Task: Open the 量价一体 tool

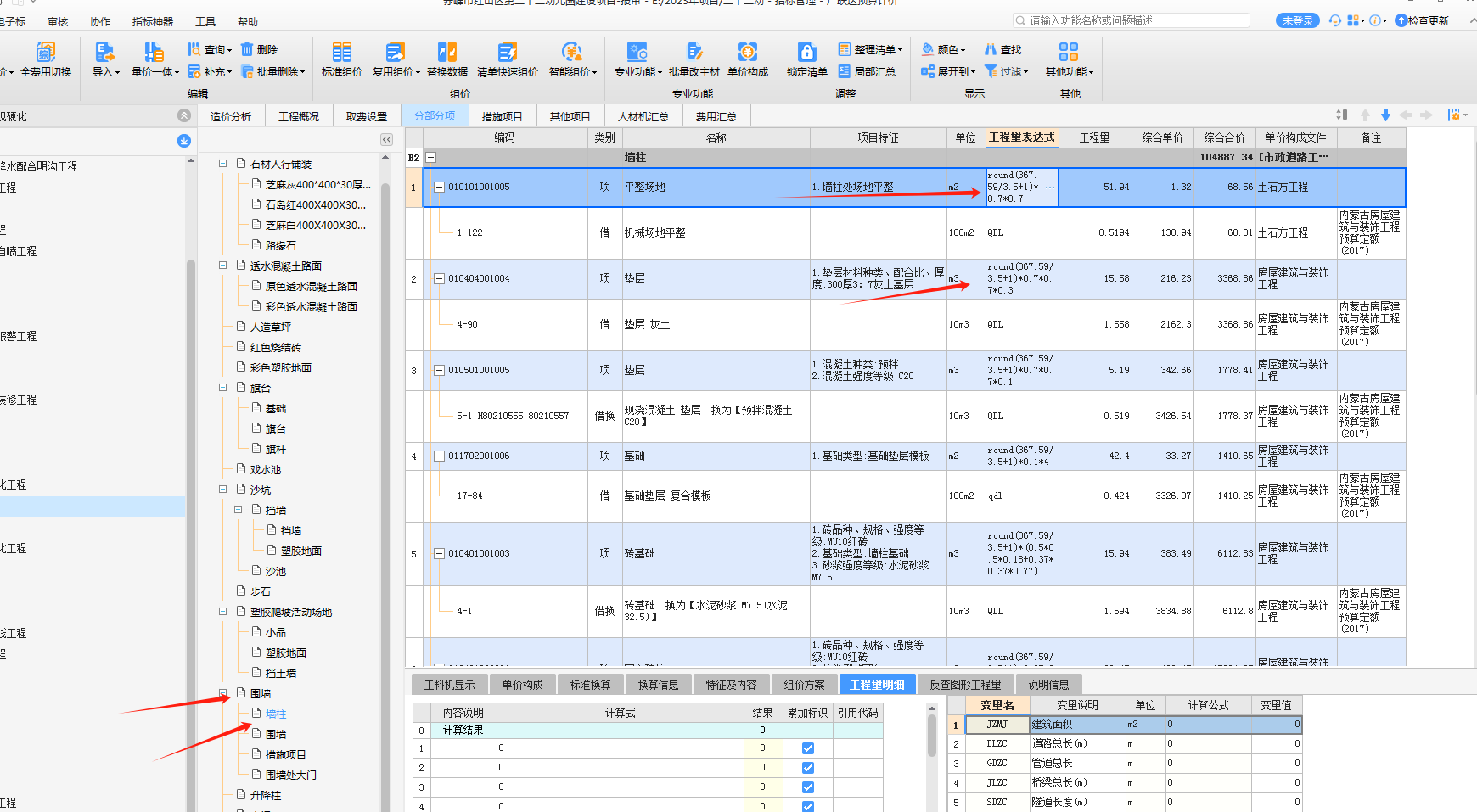Action: 154,59
